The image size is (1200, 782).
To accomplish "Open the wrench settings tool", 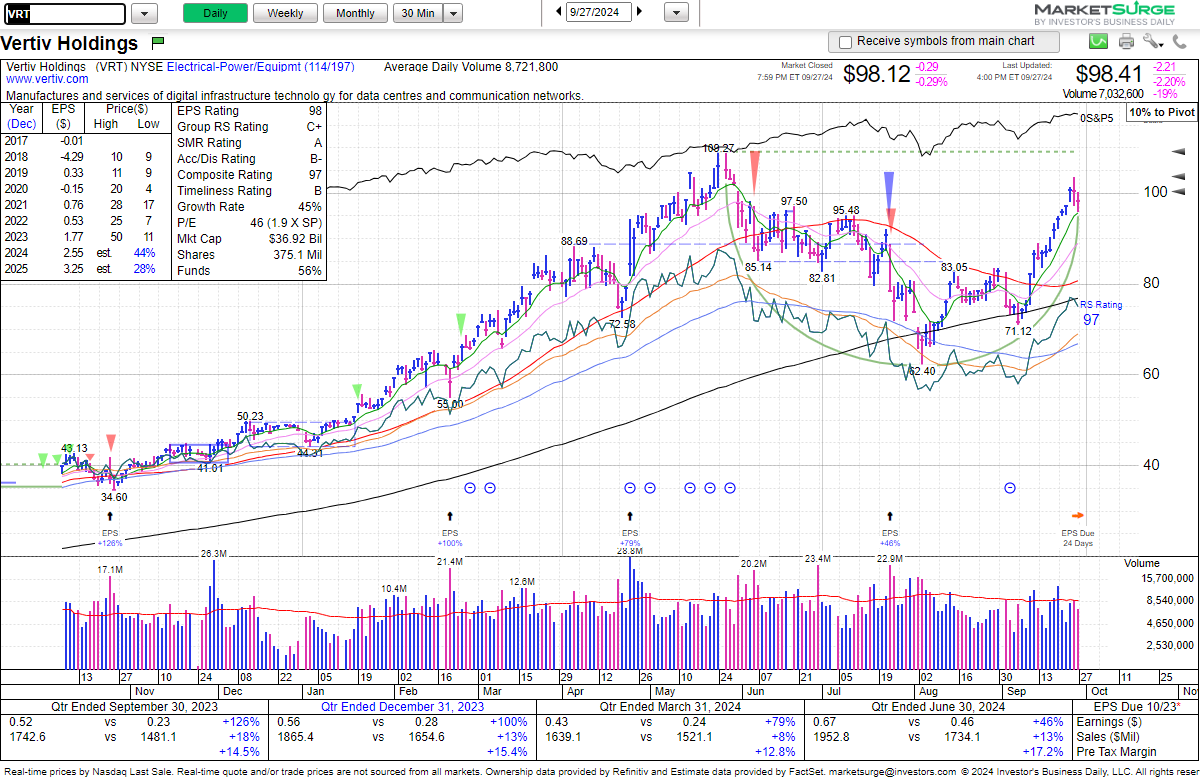I will [x=1153, y=41].
